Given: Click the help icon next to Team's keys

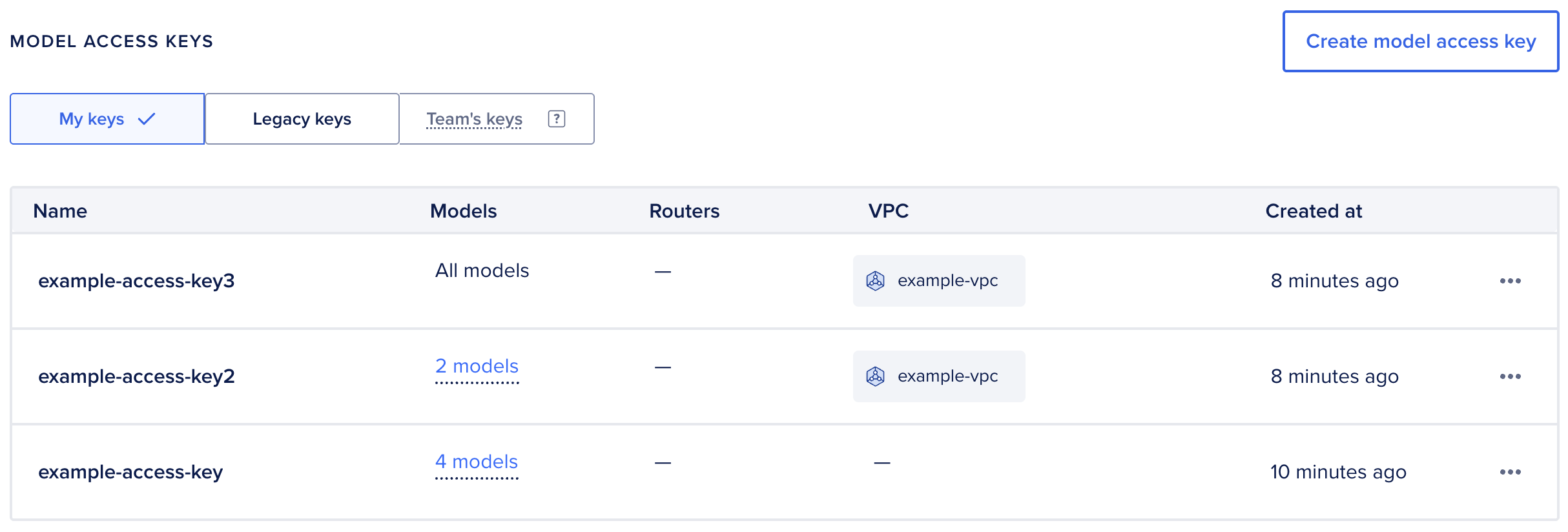Looking at the screenshot, I should tap(557, 118).
